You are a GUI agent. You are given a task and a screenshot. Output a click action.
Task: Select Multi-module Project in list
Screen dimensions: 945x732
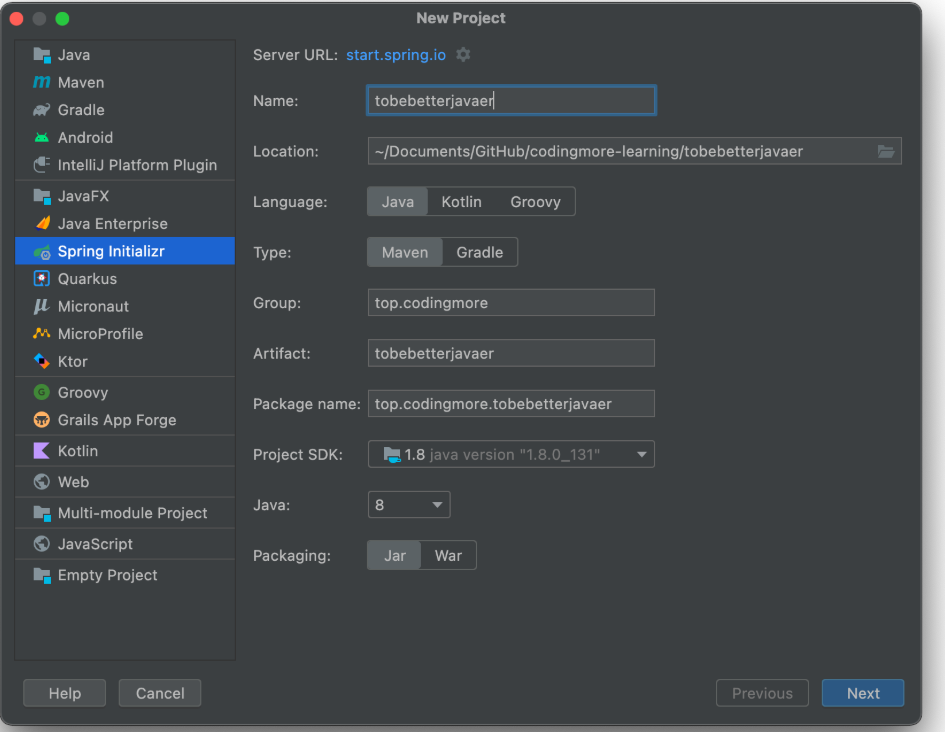[132, 513]
